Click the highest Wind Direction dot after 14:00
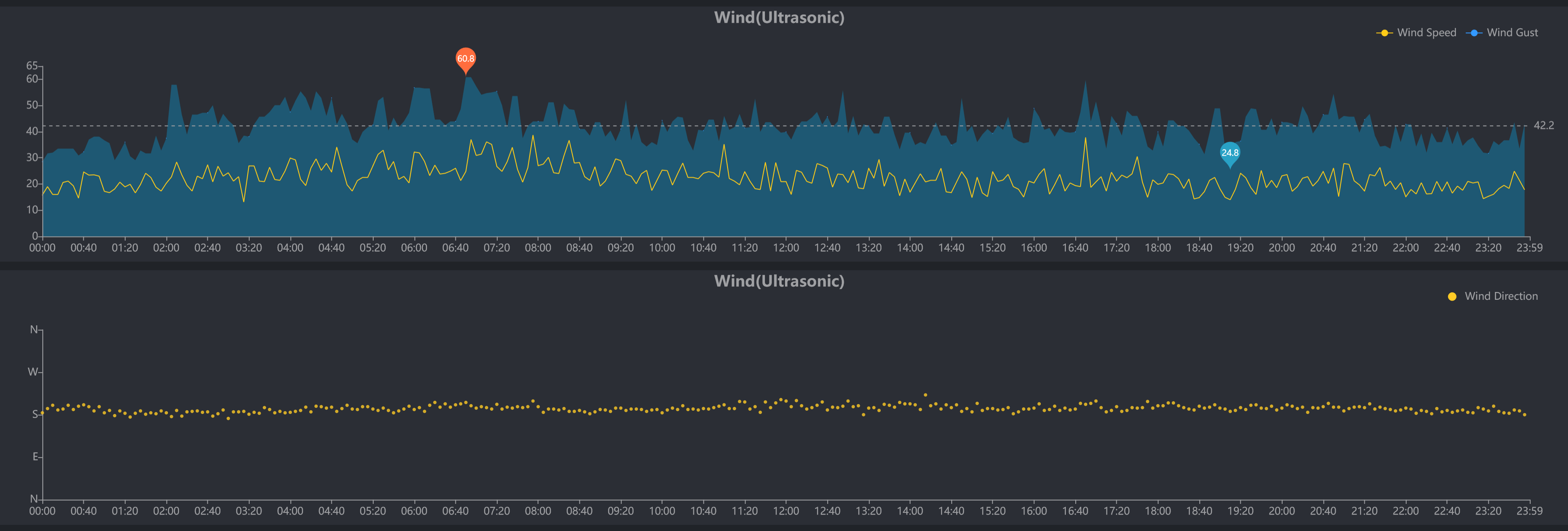The height and width of the screenshot is (531, 1568). point(925,395)
